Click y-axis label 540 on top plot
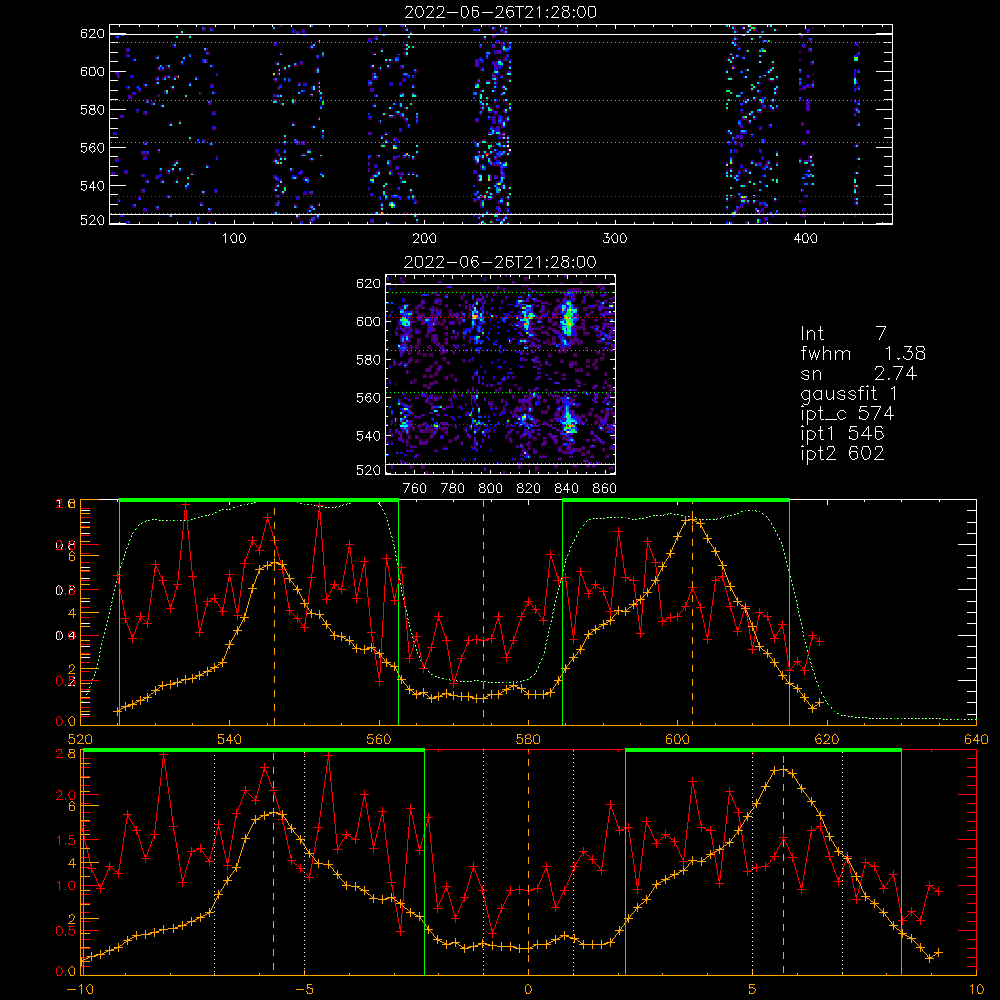Screen dimensions: 1000x1000 point(92,186)
